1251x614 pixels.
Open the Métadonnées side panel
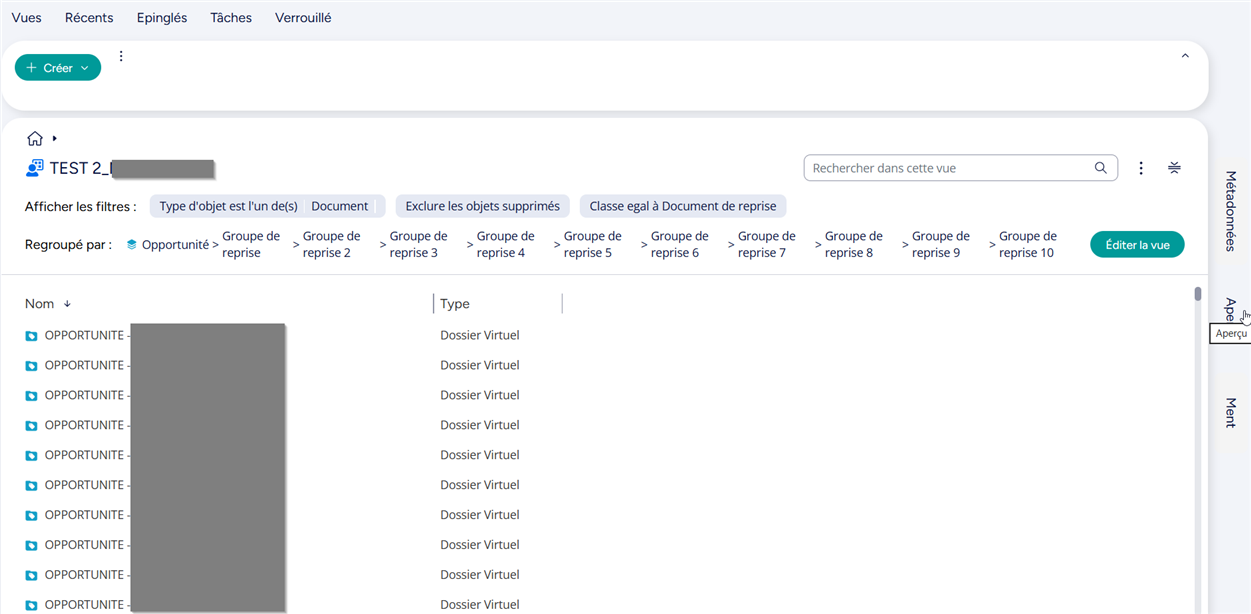click(x=1231, y=210)
